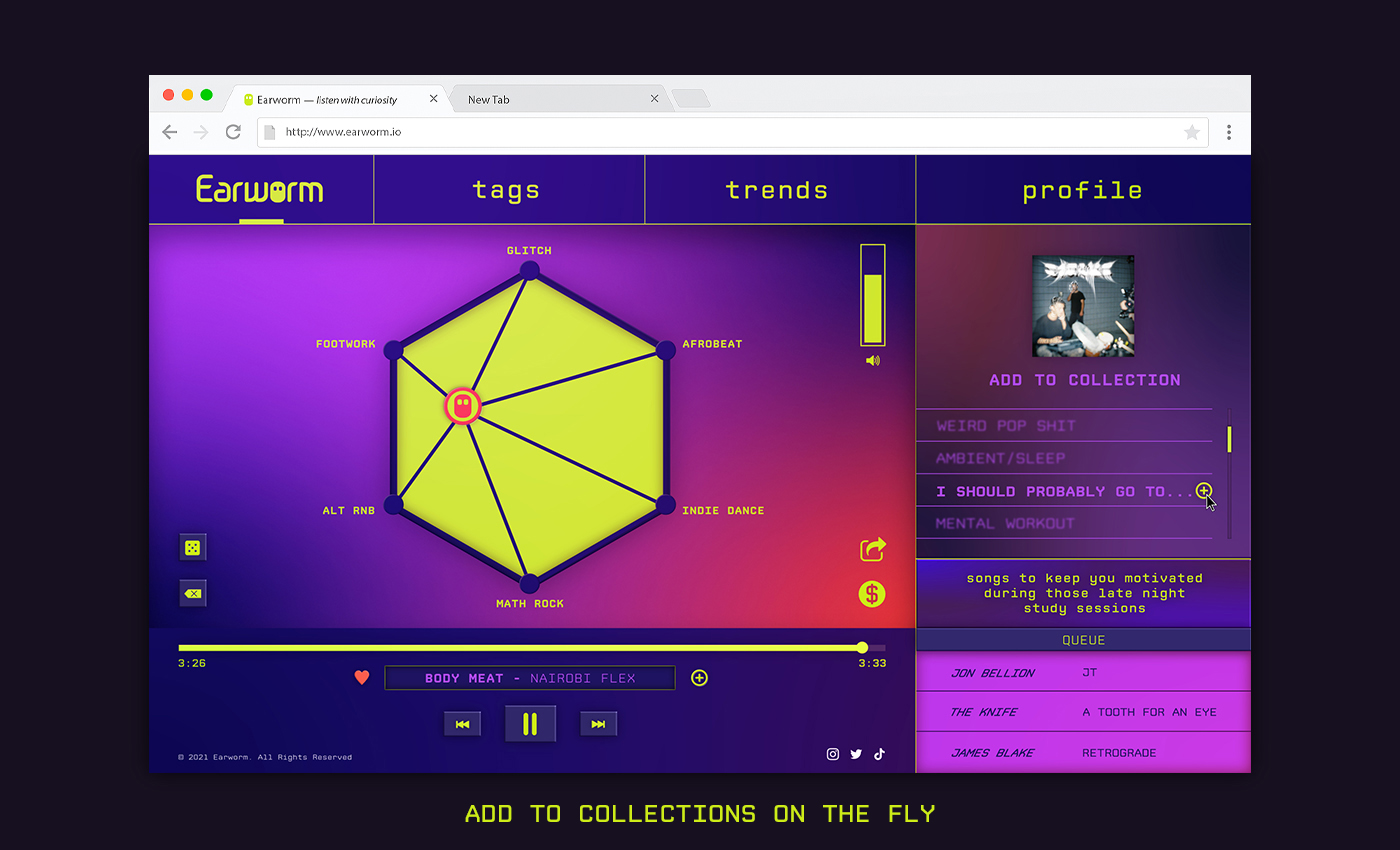The height and width of the screenshot is (850, 1400).
Task: Adjust the volume level bar
Action: pyautogui.click(x=873, y=295)
